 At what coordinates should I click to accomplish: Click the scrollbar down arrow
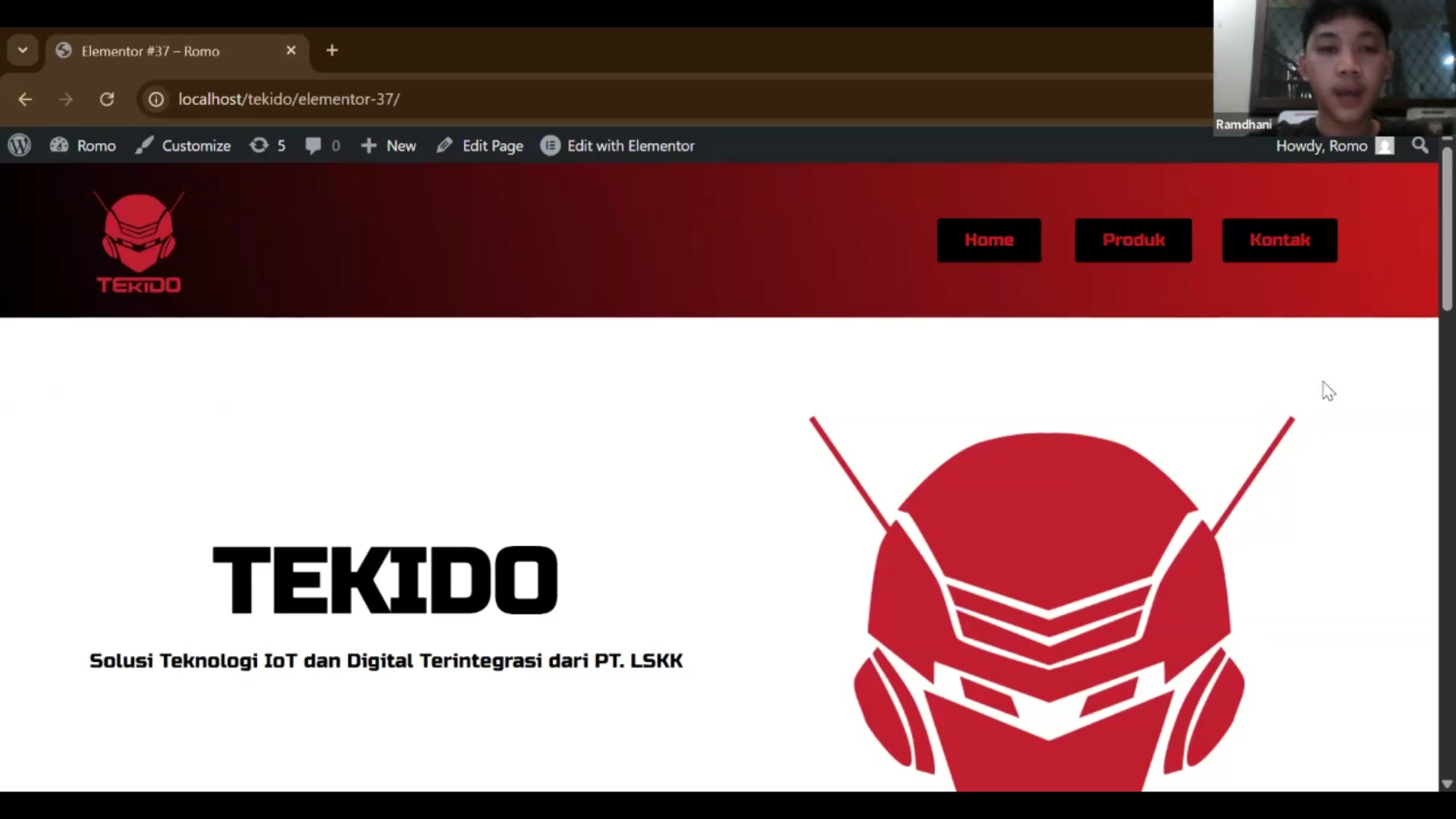[1447, 784]
